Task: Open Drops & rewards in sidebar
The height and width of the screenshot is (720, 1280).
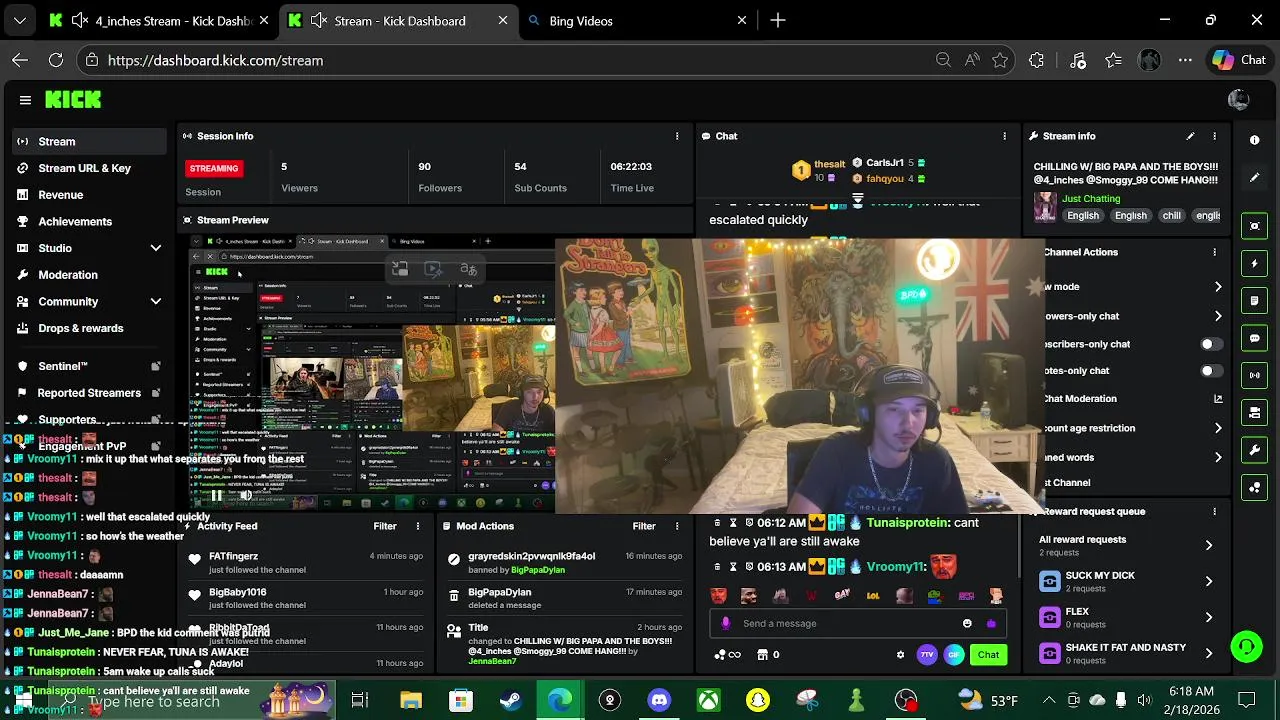Action: coord(90,328)
